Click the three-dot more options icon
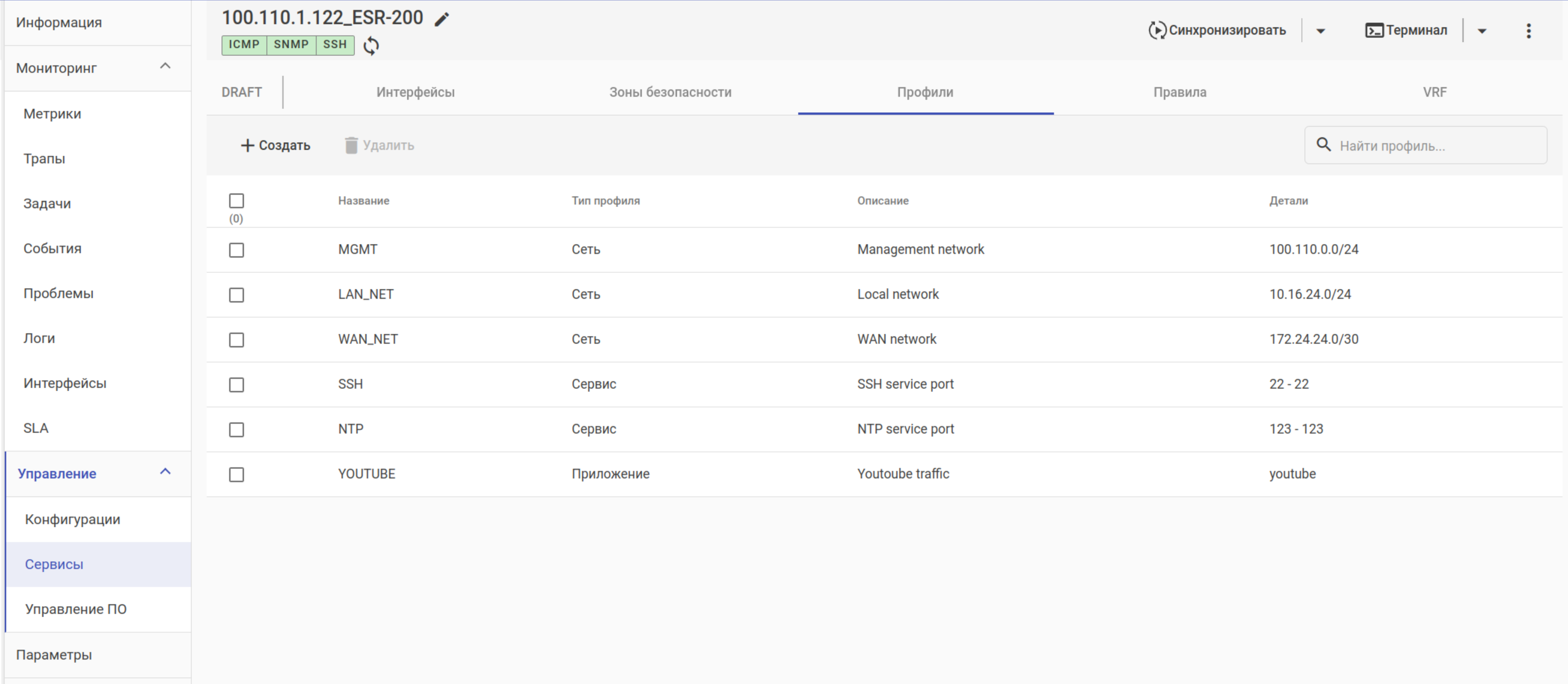1568x684 pixels. [x=1528, y=30]
